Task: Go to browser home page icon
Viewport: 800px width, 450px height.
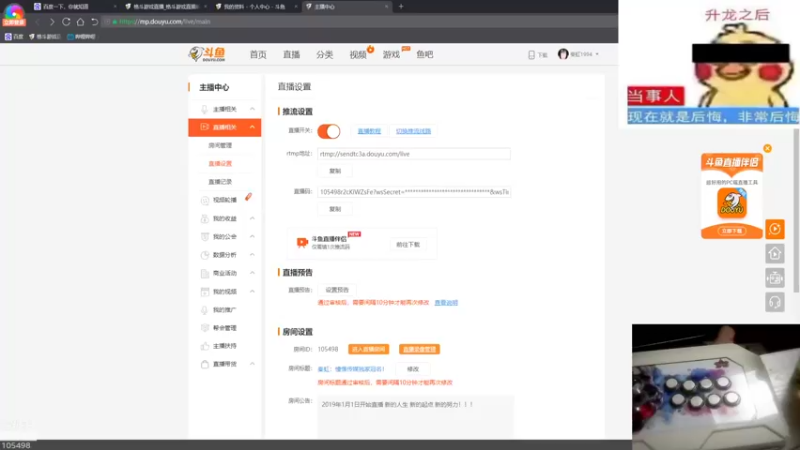Action: coord(80,21)
